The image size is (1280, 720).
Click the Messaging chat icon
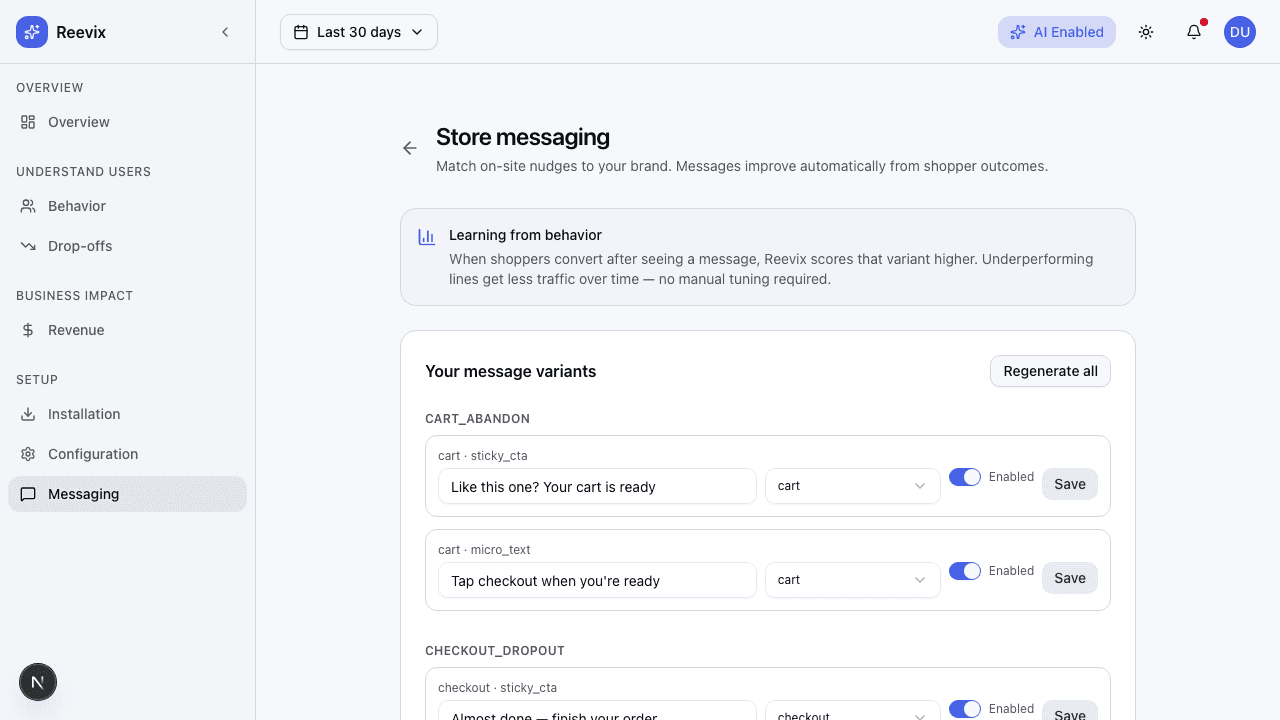coord(28,494)
